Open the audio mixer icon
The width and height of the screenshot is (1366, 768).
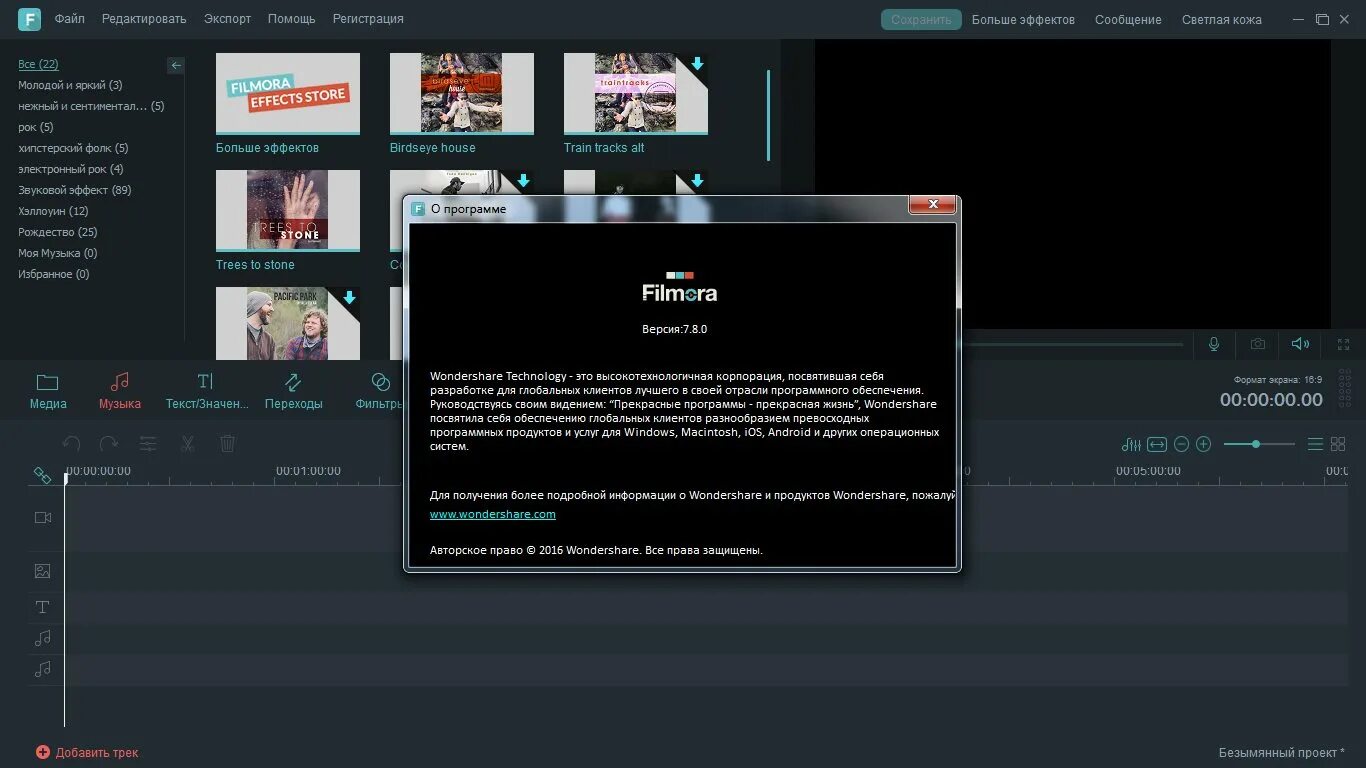[1131, 444]
